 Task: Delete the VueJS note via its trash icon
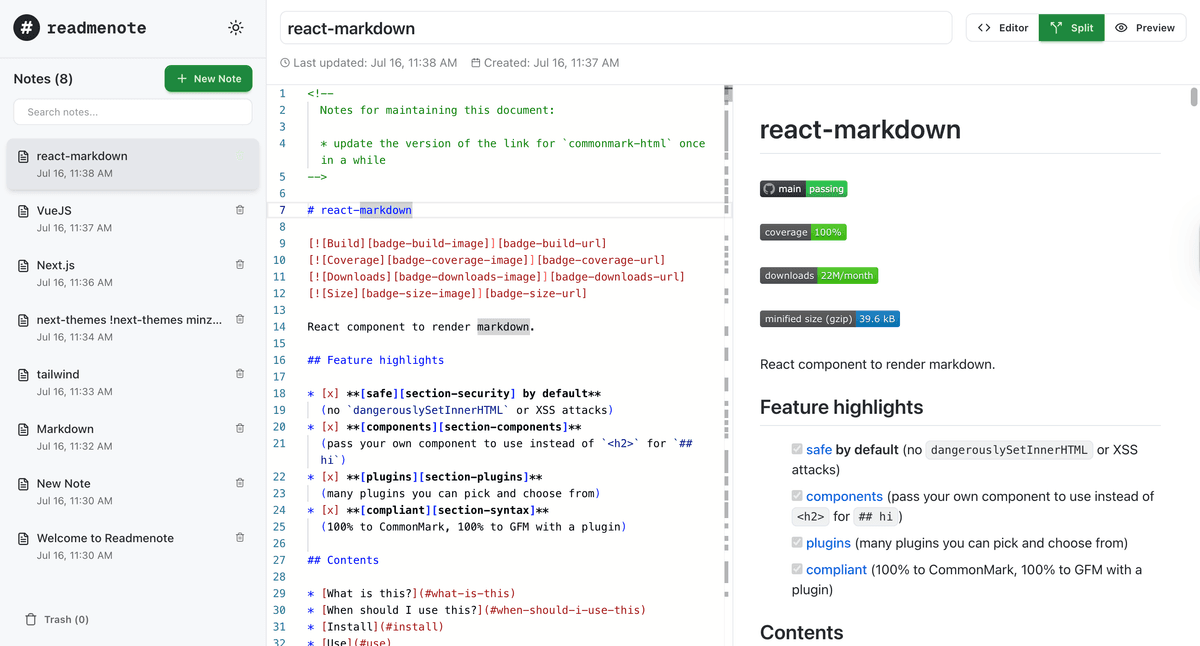[x=240, y=209]
